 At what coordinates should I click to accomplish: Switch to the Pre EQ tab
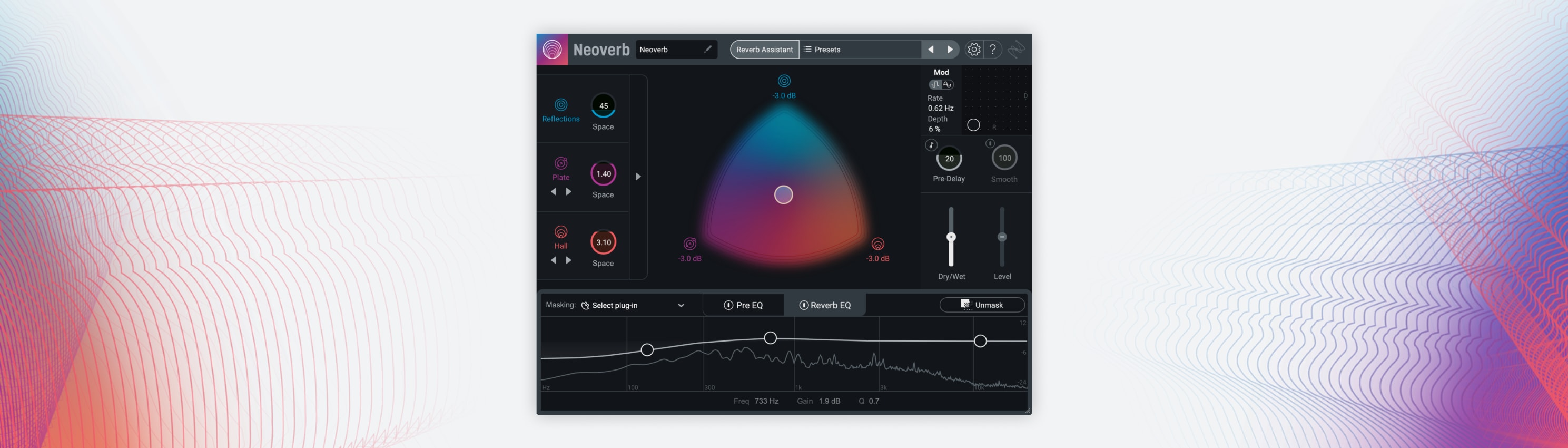coord(743,305)
